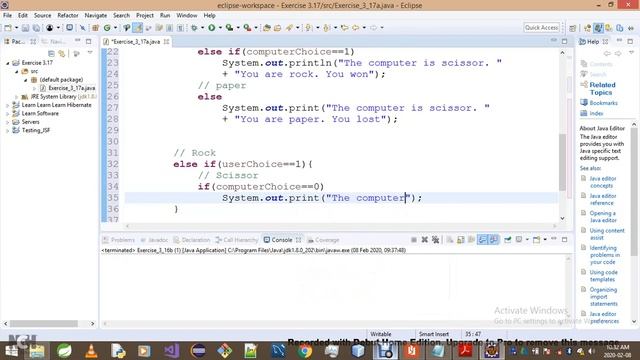Click the External Tools run icon
Viewport: 640px width, 360px height.
pyautogui.click(x=247, y=28)
